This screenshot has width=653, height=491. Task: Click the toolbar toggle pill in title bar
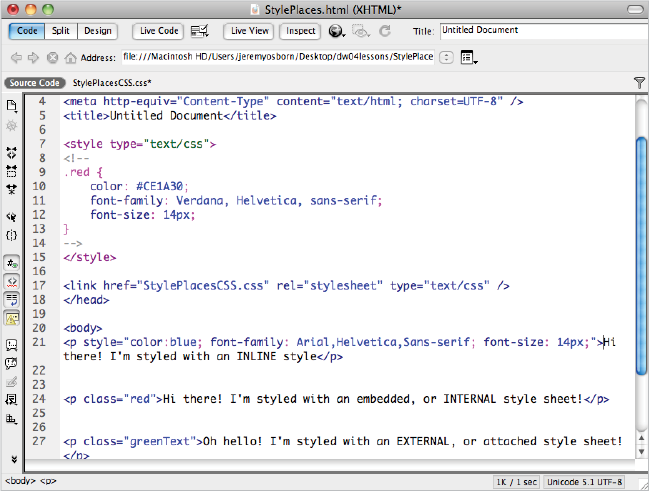[635, 9]
